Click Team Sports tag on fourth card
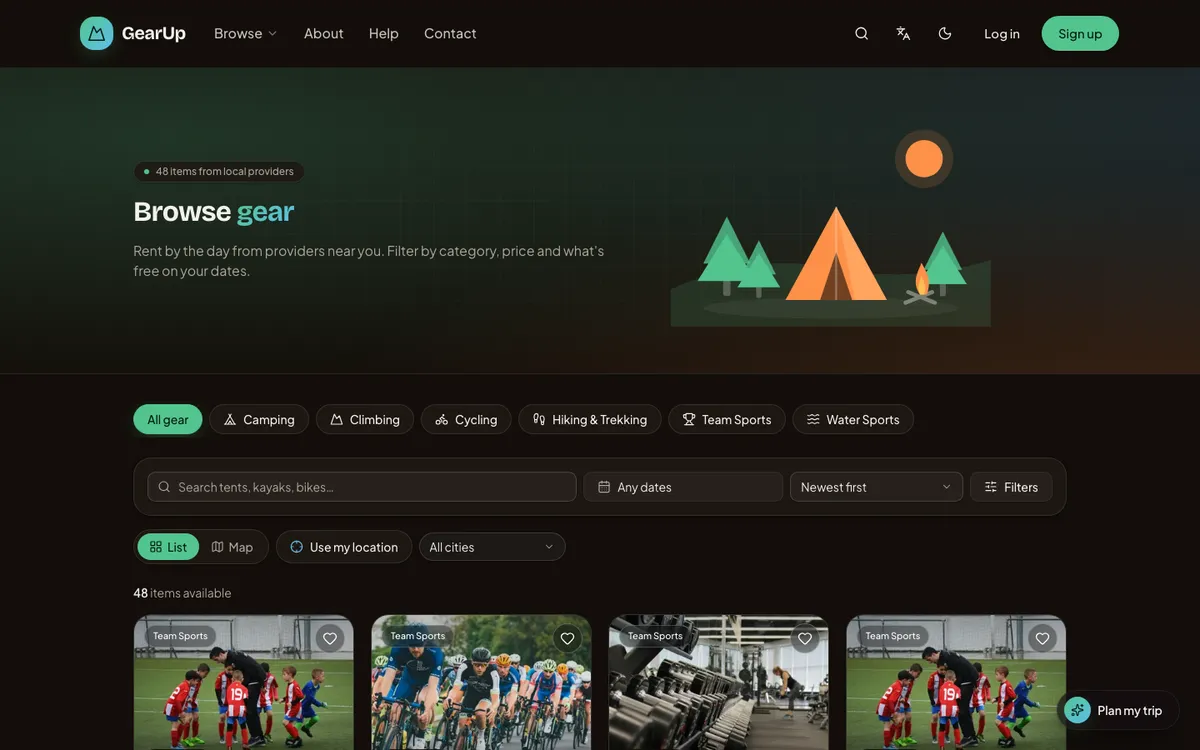 tap(893, 636)
